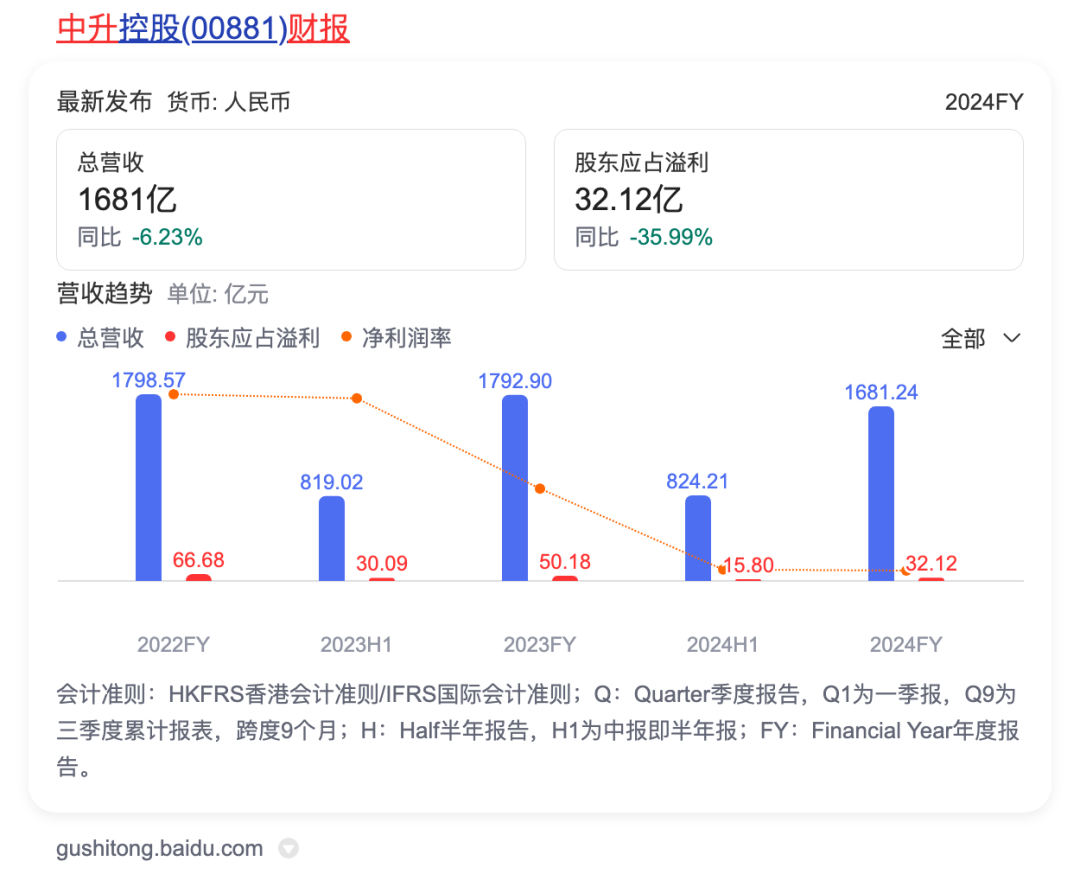Open the gushitong.baidu.com source link
The height and width of the screenshot is (874, 1080).
pos(160,849)
